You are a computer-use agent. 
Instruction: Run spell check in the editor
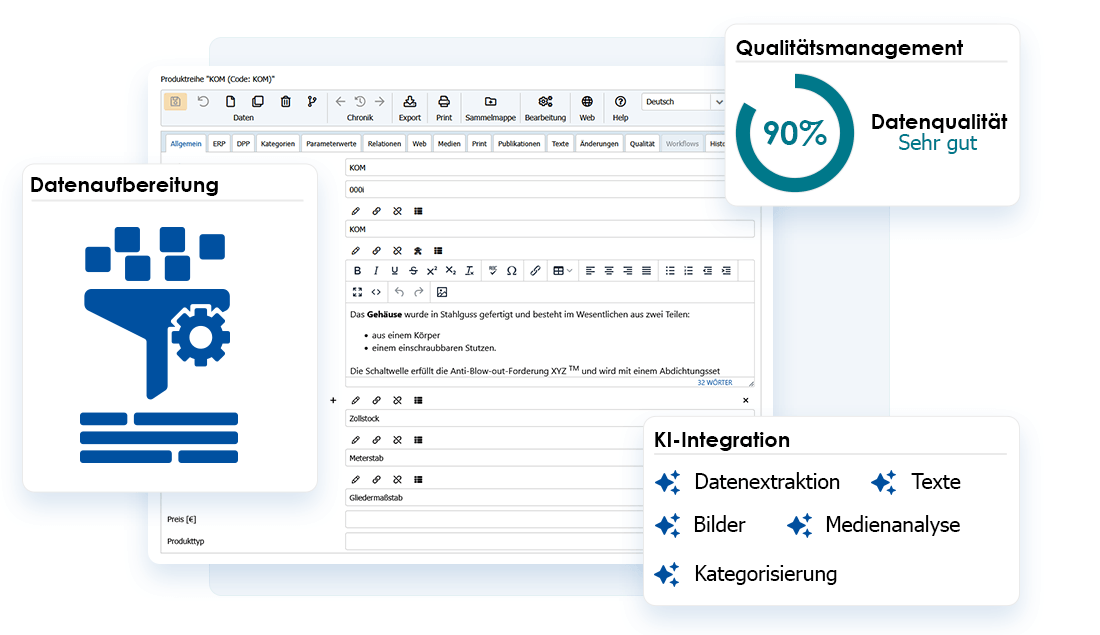492,271
